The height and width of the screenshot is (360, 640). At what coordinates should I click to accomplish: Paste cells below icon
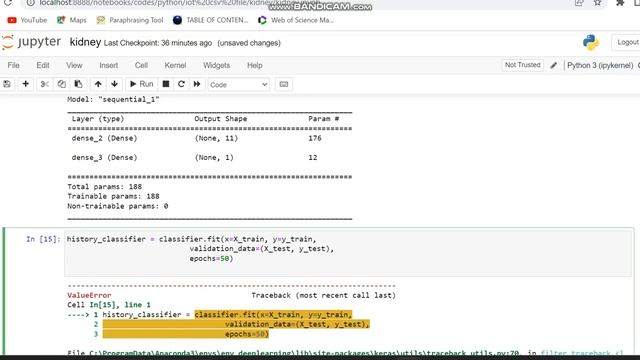click(78, 84)
